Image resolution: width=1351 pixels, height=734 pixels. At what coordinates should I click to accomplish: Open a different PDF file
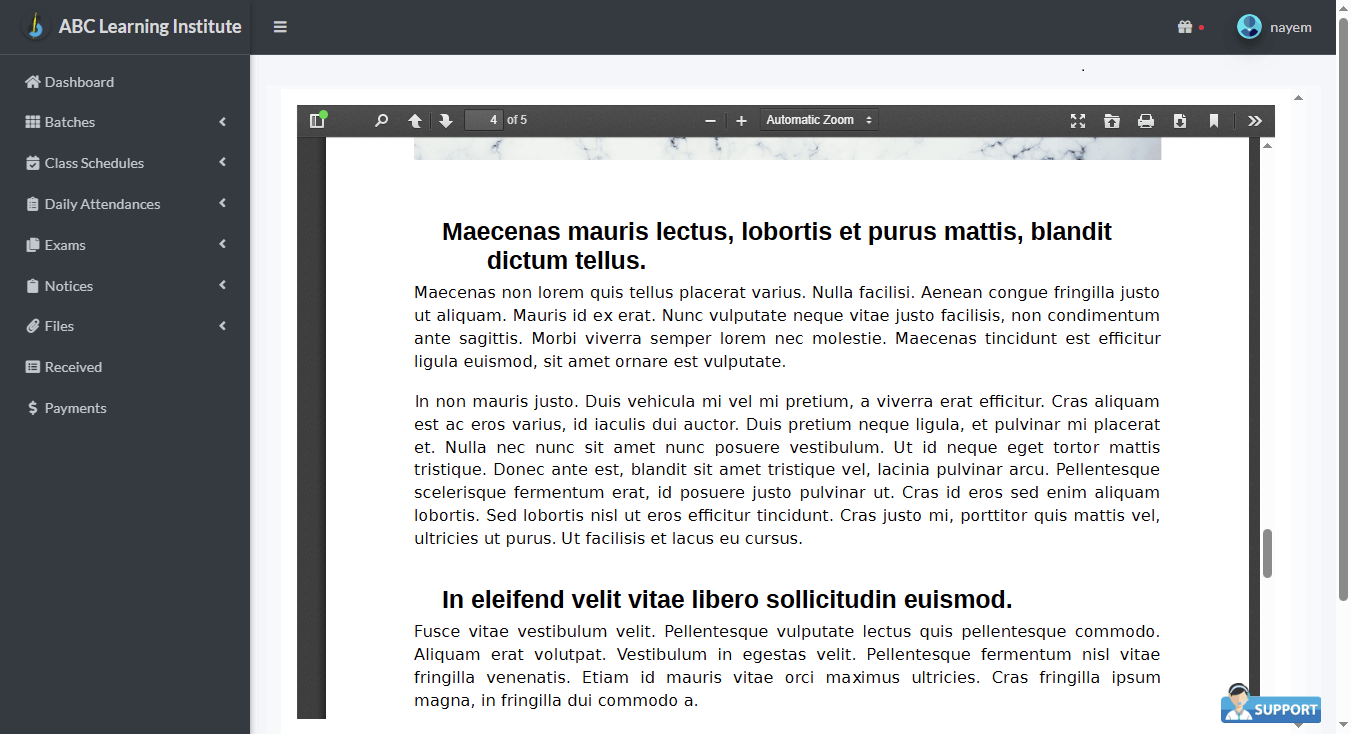1112,120
